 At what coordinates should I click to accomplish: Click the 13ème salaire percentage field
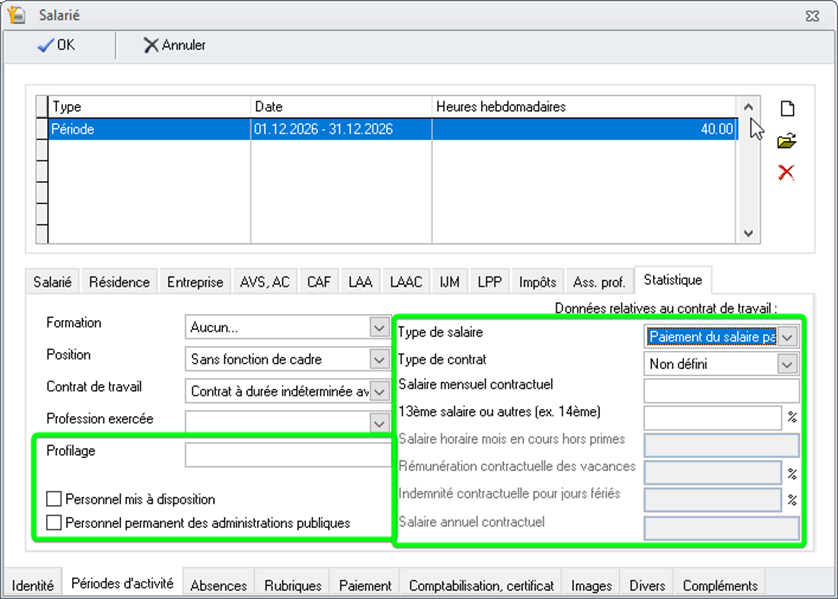coord(712,418)
